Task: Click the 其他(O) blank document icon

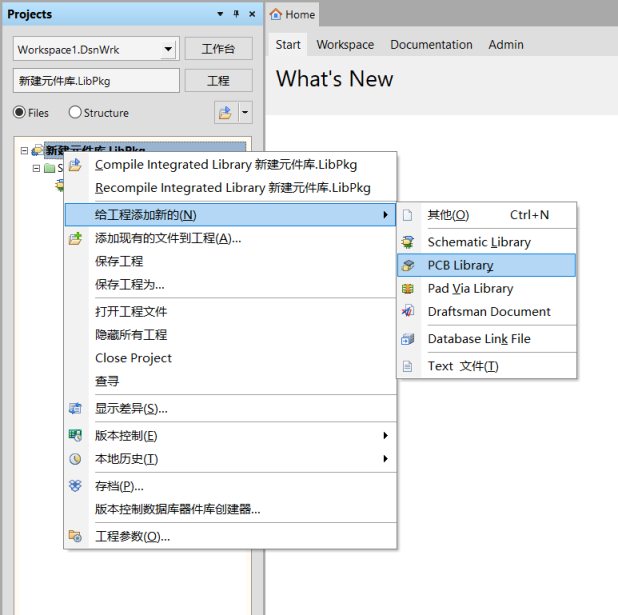Action: 408,215
